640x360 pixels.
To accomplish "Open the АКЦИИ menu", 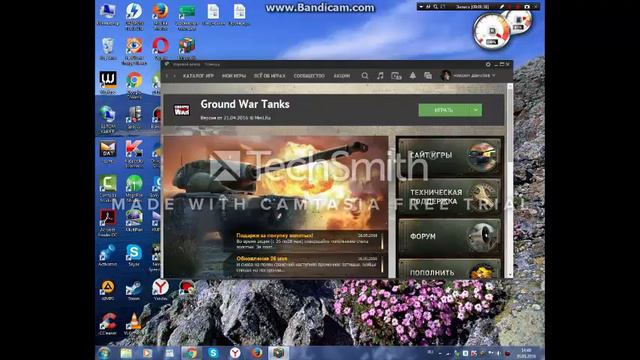I will pyautogui.click(x=342, y=76).
